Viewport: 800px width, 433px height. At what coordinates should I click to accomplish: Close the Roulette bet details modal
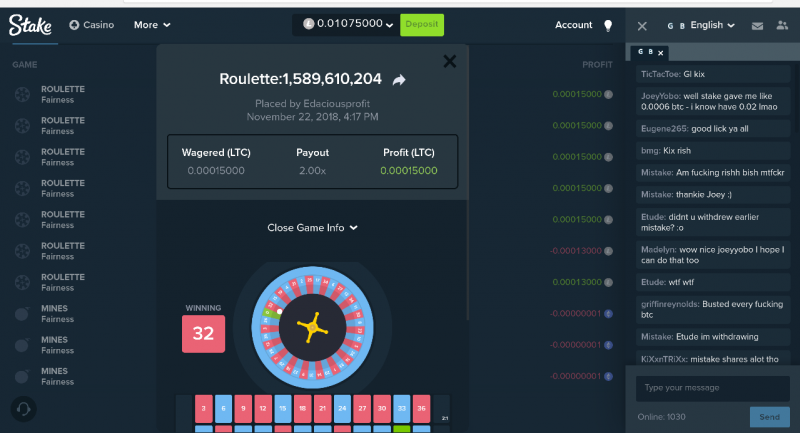[449, 62]
